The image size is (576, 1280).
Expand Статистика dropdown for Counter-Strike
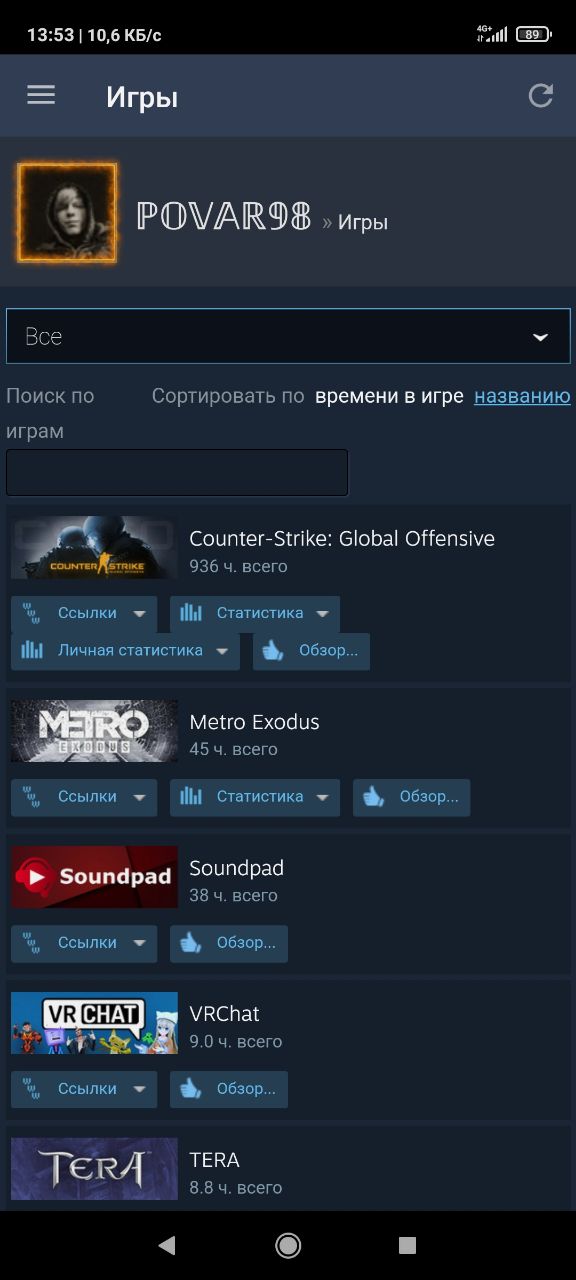255,614
